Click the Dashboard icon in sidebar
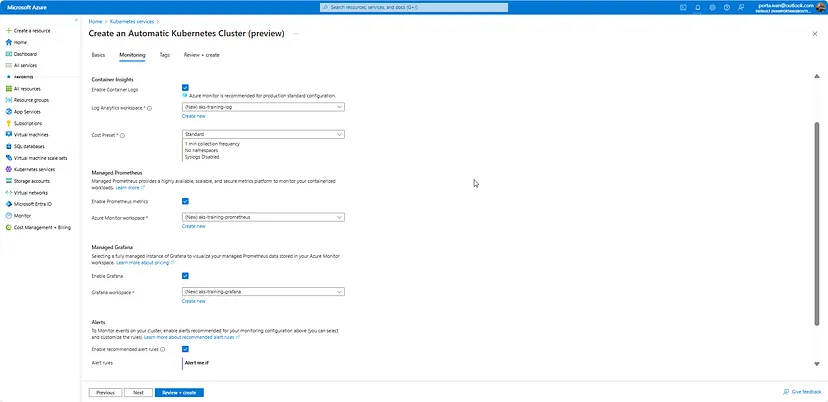The image size is (828, 402). 8,54
